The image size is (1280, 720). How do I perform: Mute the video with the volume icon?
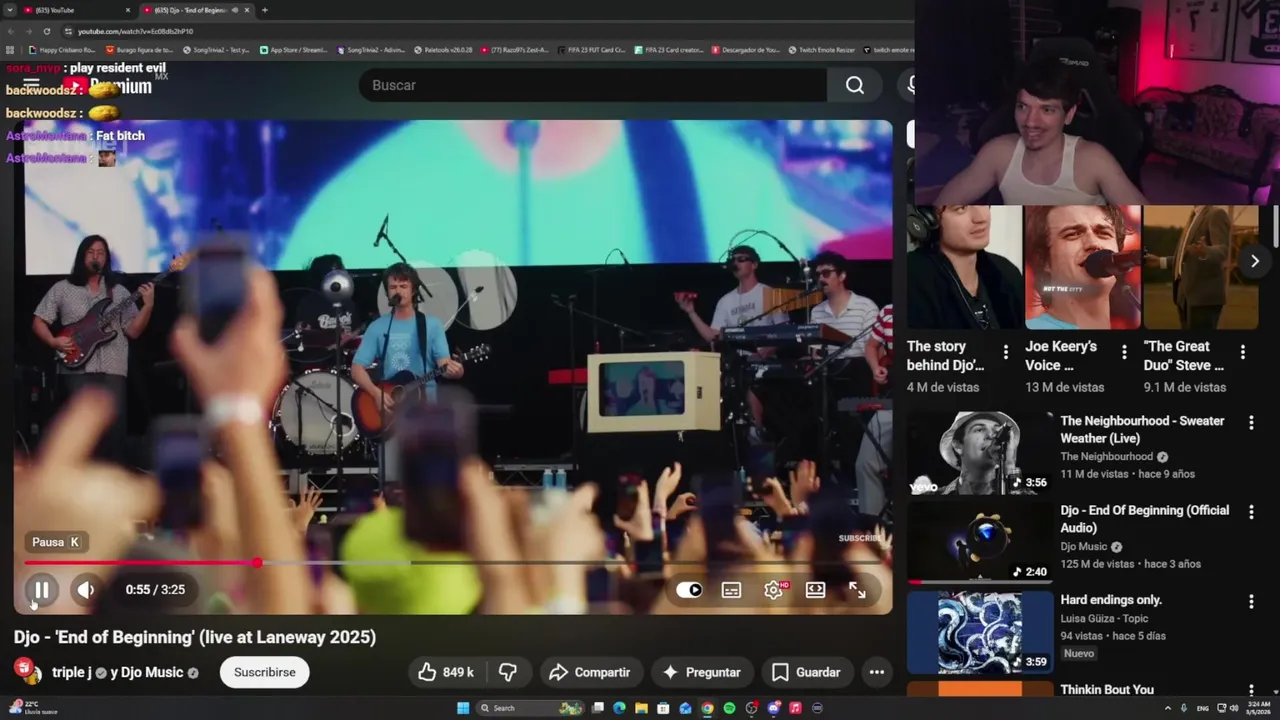pyautogui.click(x=86, y=590)
